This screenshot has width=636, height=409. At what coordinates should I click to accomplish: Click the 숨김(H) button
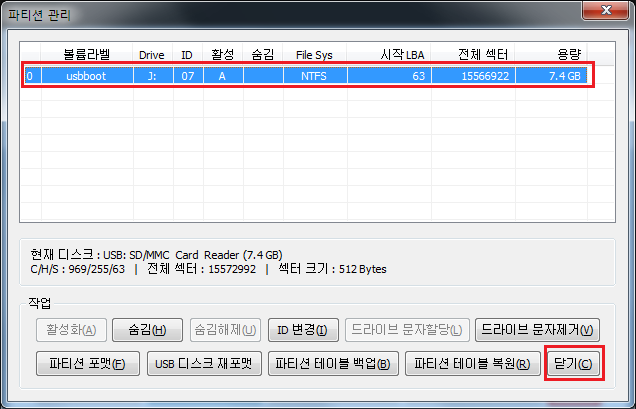[x=147, y=329]
